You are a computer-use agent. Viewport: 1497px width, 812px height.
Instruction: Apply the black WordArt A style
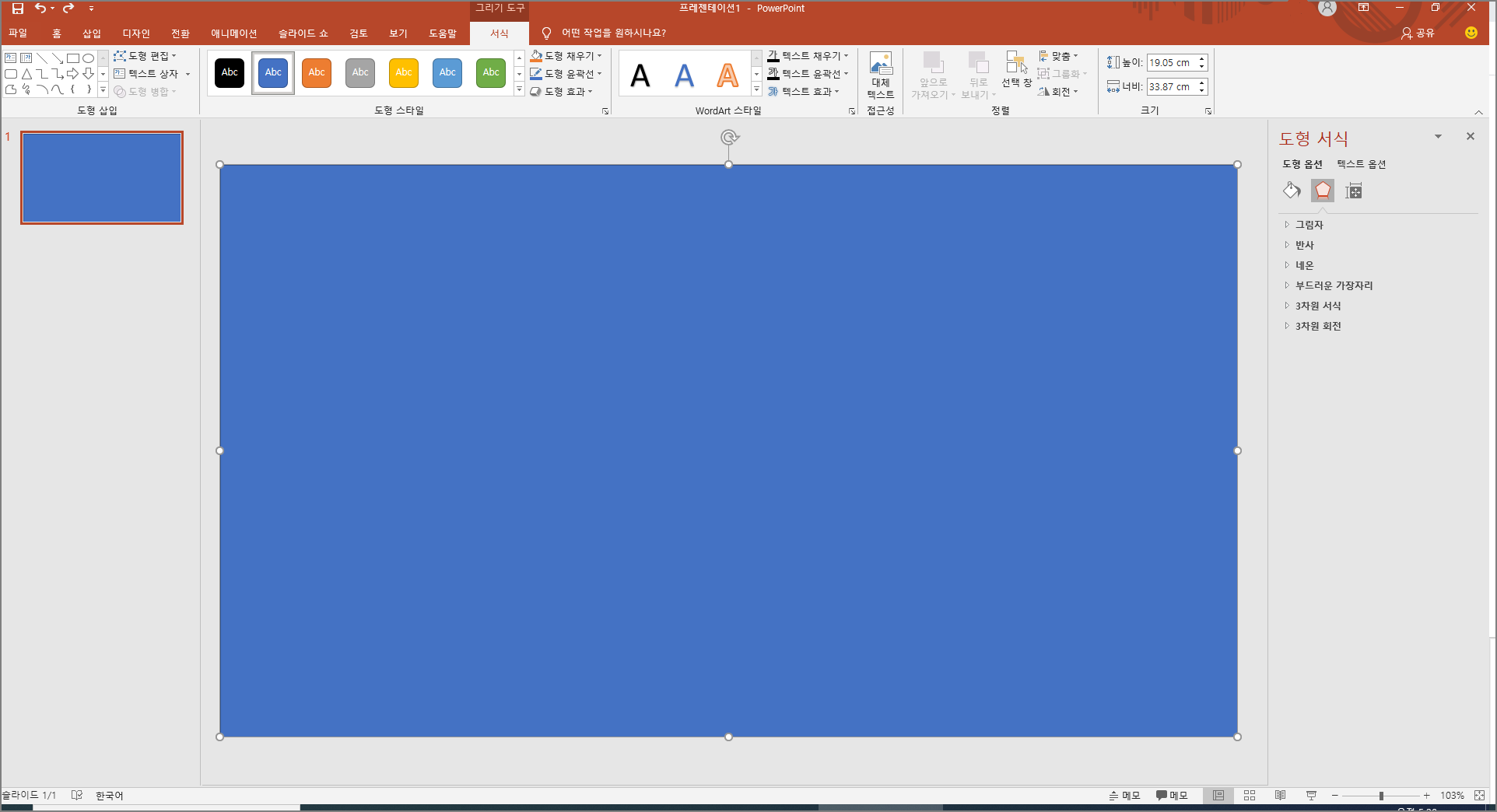[x=640, y=75]
